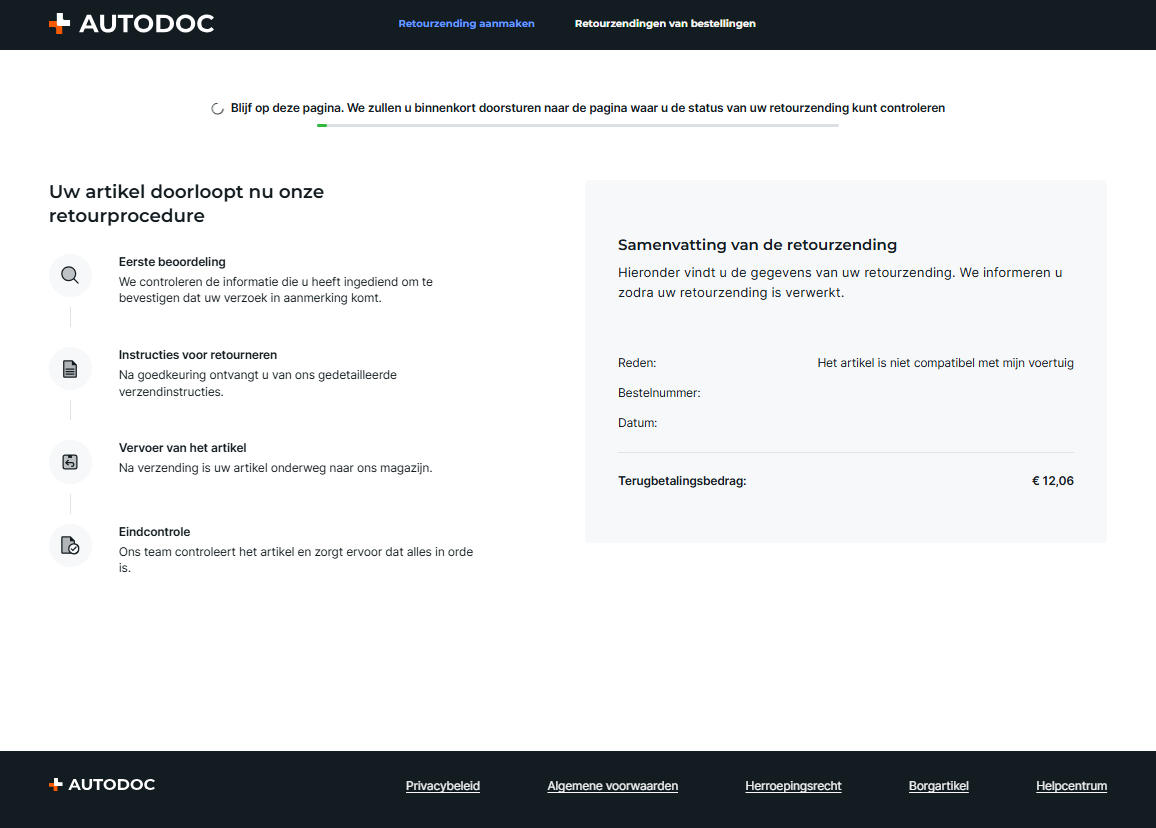Select the document icon for Instructies voor retourneren

70,369
